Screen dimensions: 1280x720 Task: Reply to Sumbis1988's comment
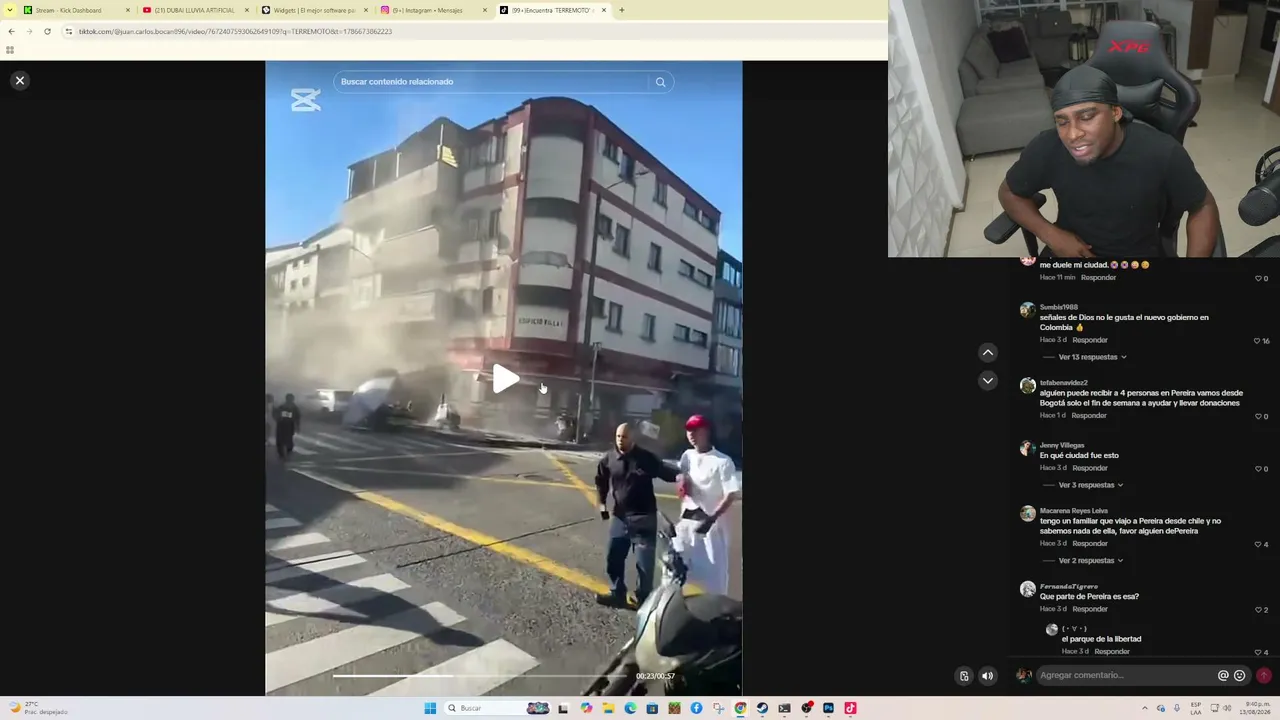[x=1090, y=340]
